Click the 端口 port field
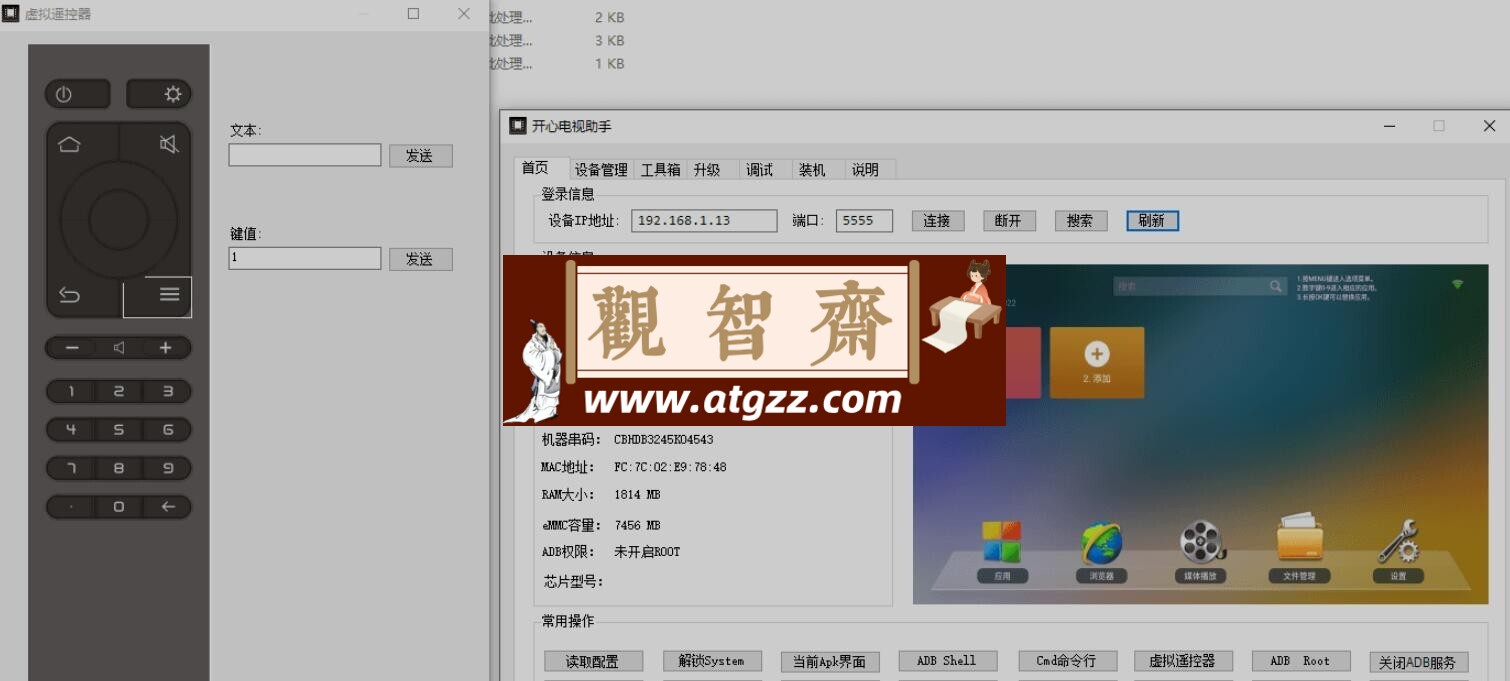This screenshot has height=681, width=1510. pos(864,221)
